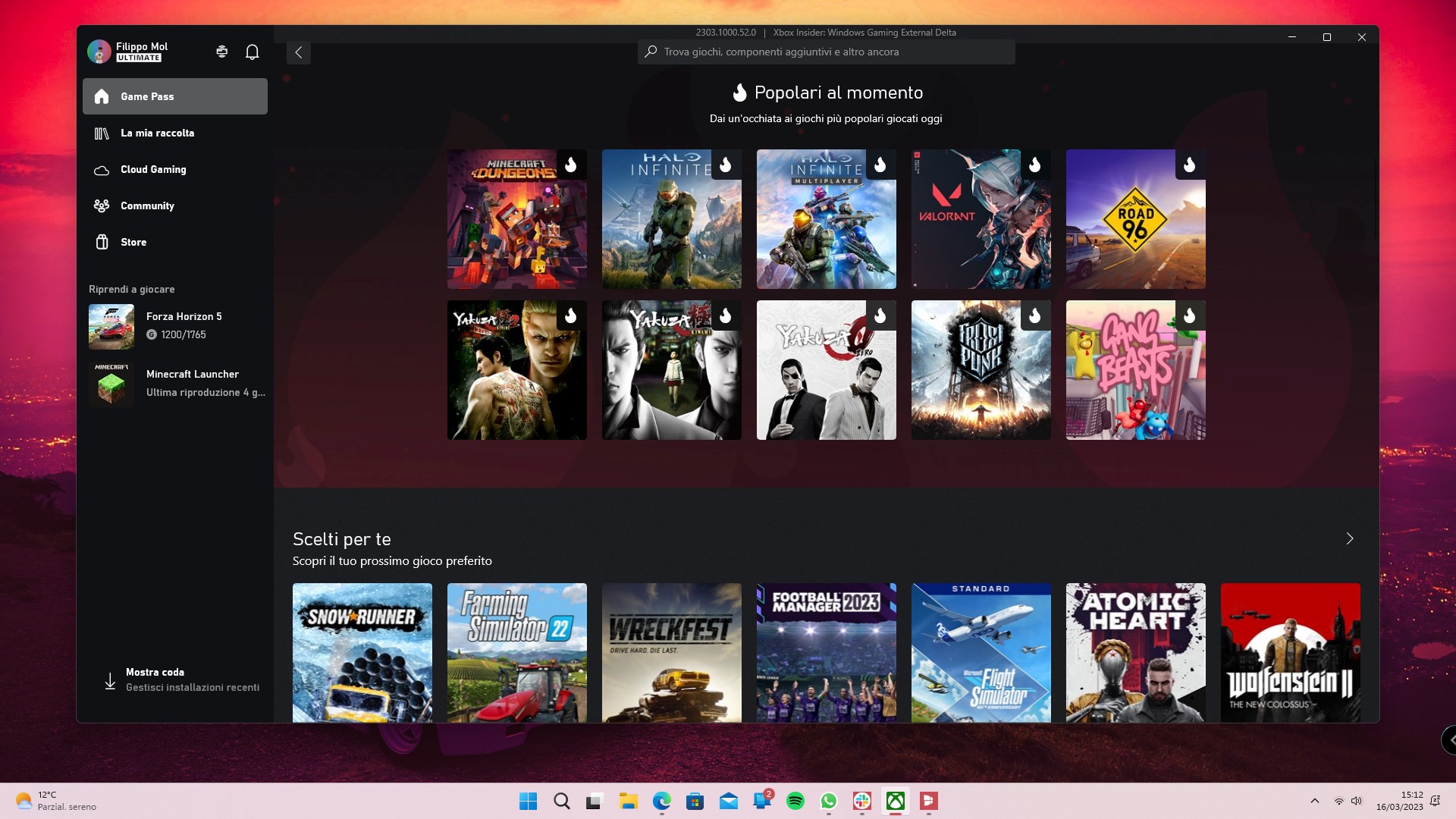Open Valorant game tile

click(981, 218)
